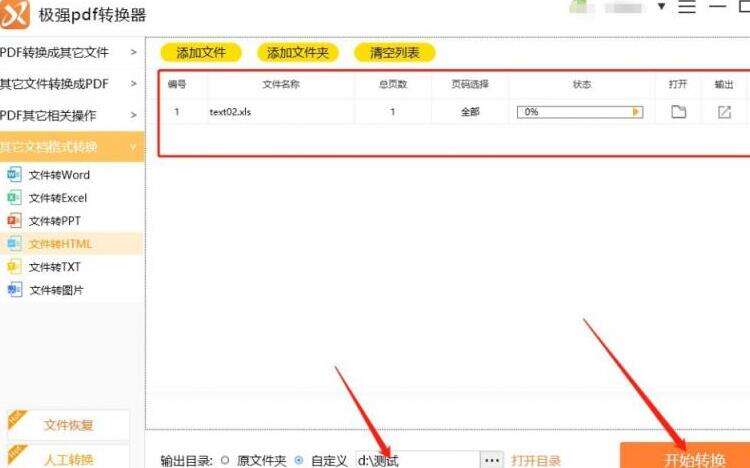Open 文件转Word conversion mode

coord(59,175)
